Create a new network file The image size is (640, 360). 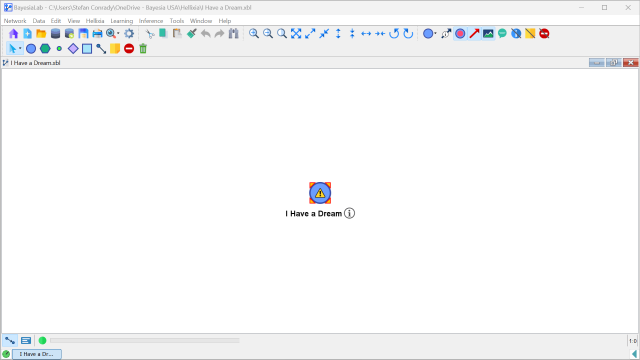click(x=27, y=33)
